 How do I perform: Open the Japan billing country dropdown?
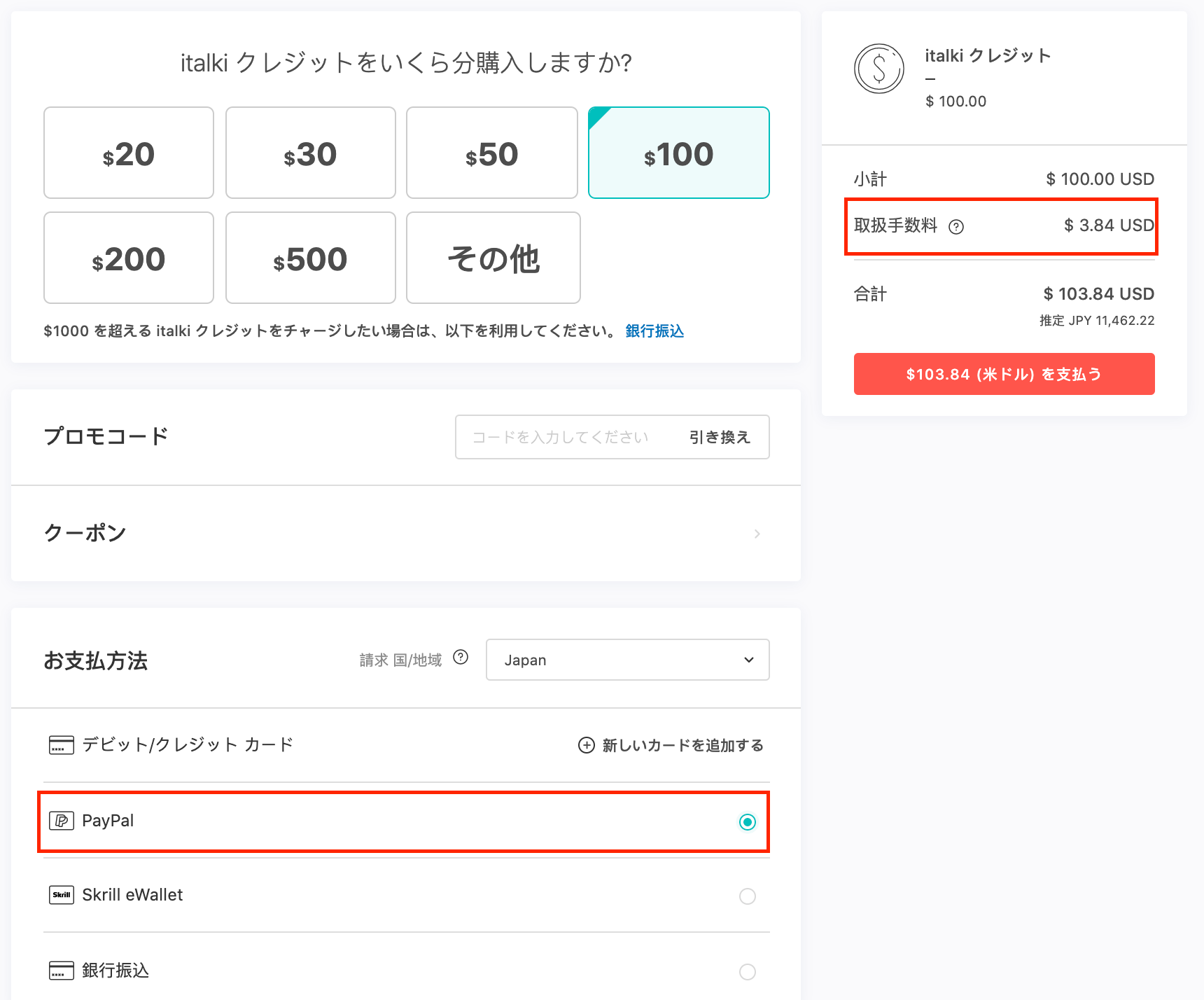point(628,660)
